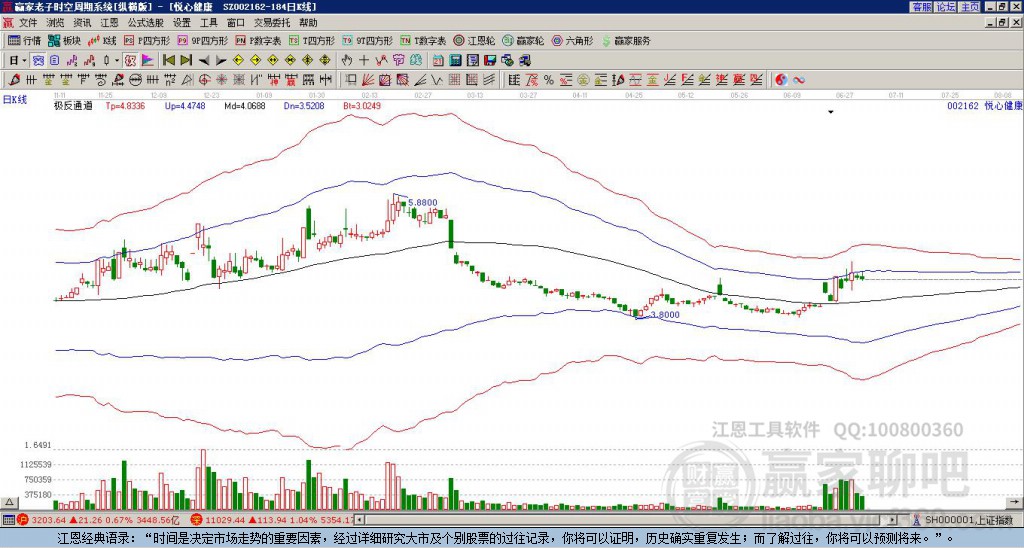1024x548 pixels.
Task: Switch to the K线 chart view
Action: pyautogui.click(x=103, y=40)
